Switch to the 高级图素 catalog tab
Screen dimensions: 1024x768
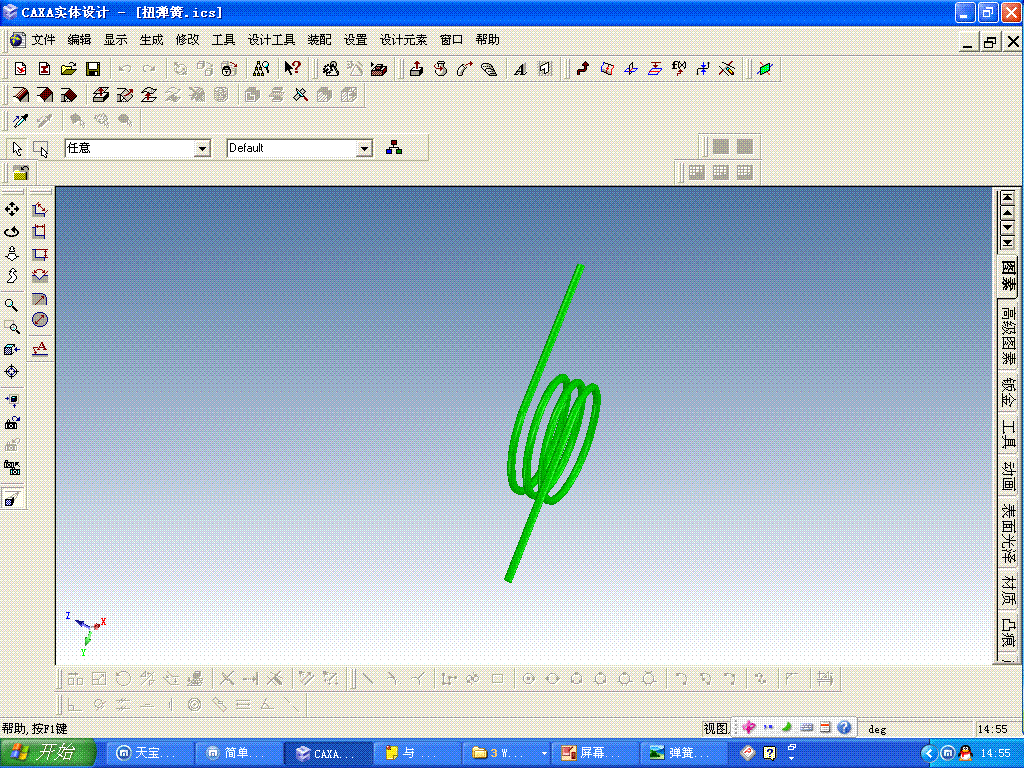(x=1008, y=336)
